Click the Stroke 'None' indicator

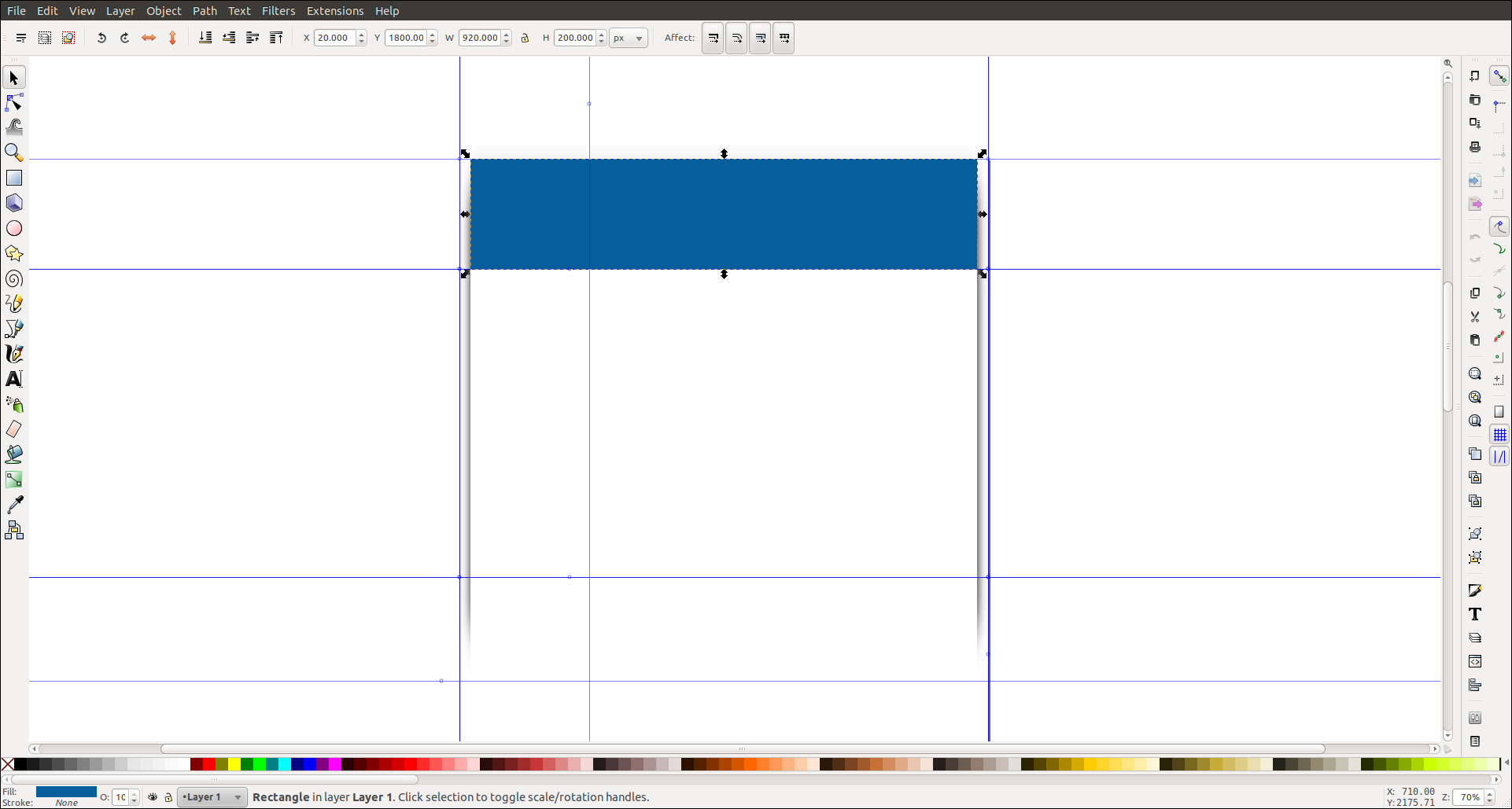point(66,803)
